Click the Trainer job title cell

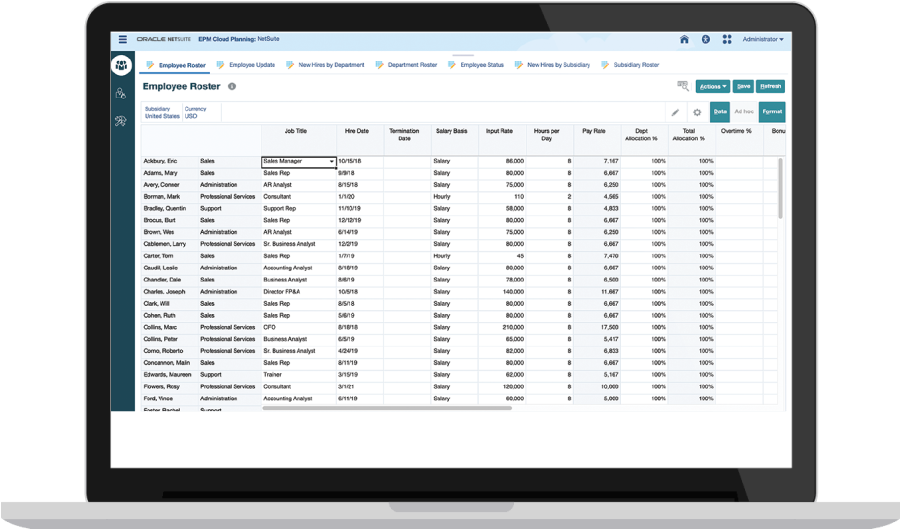point(298,375)
